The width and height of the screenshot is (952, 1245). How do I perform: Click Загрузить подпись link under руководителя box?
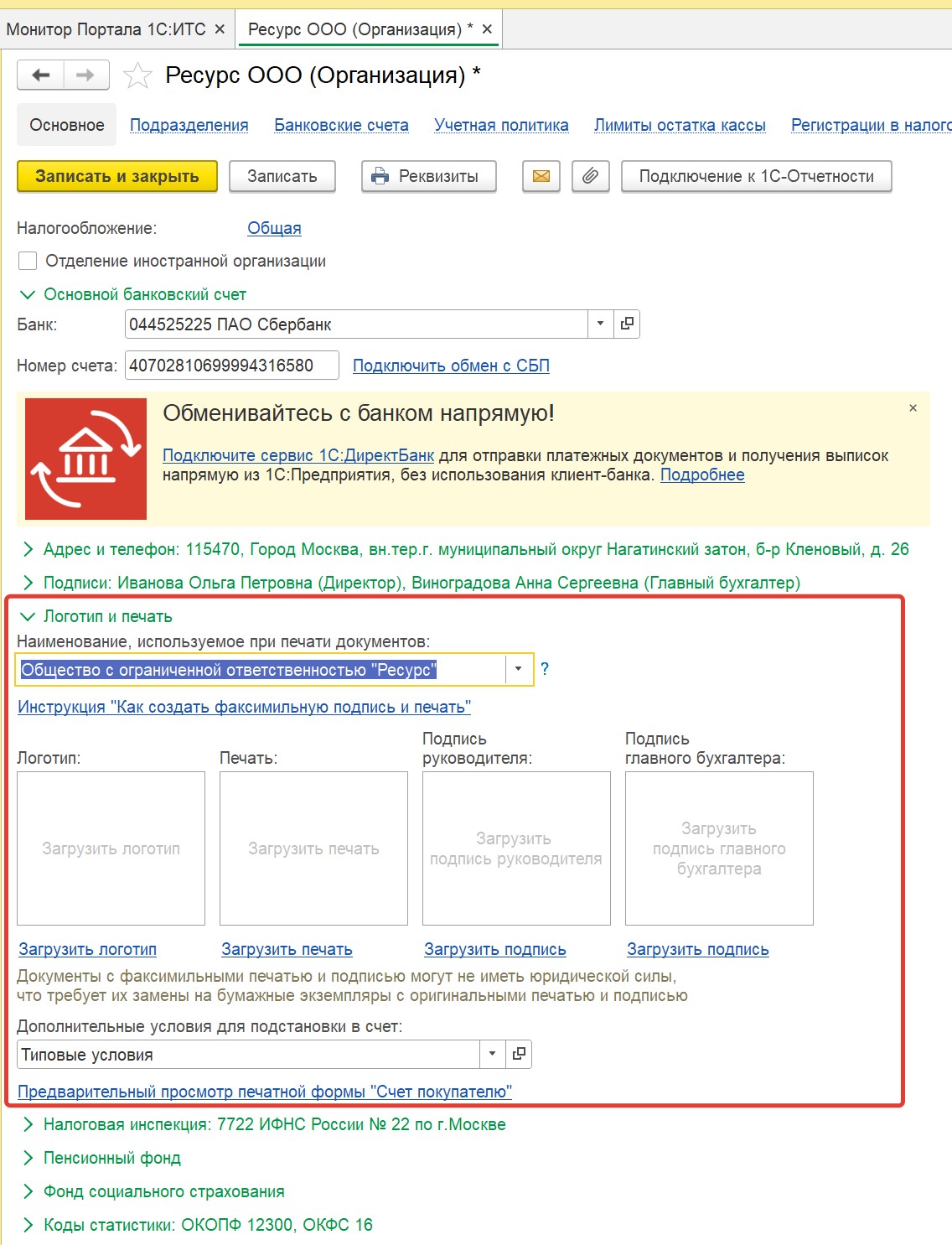point(495,949)
